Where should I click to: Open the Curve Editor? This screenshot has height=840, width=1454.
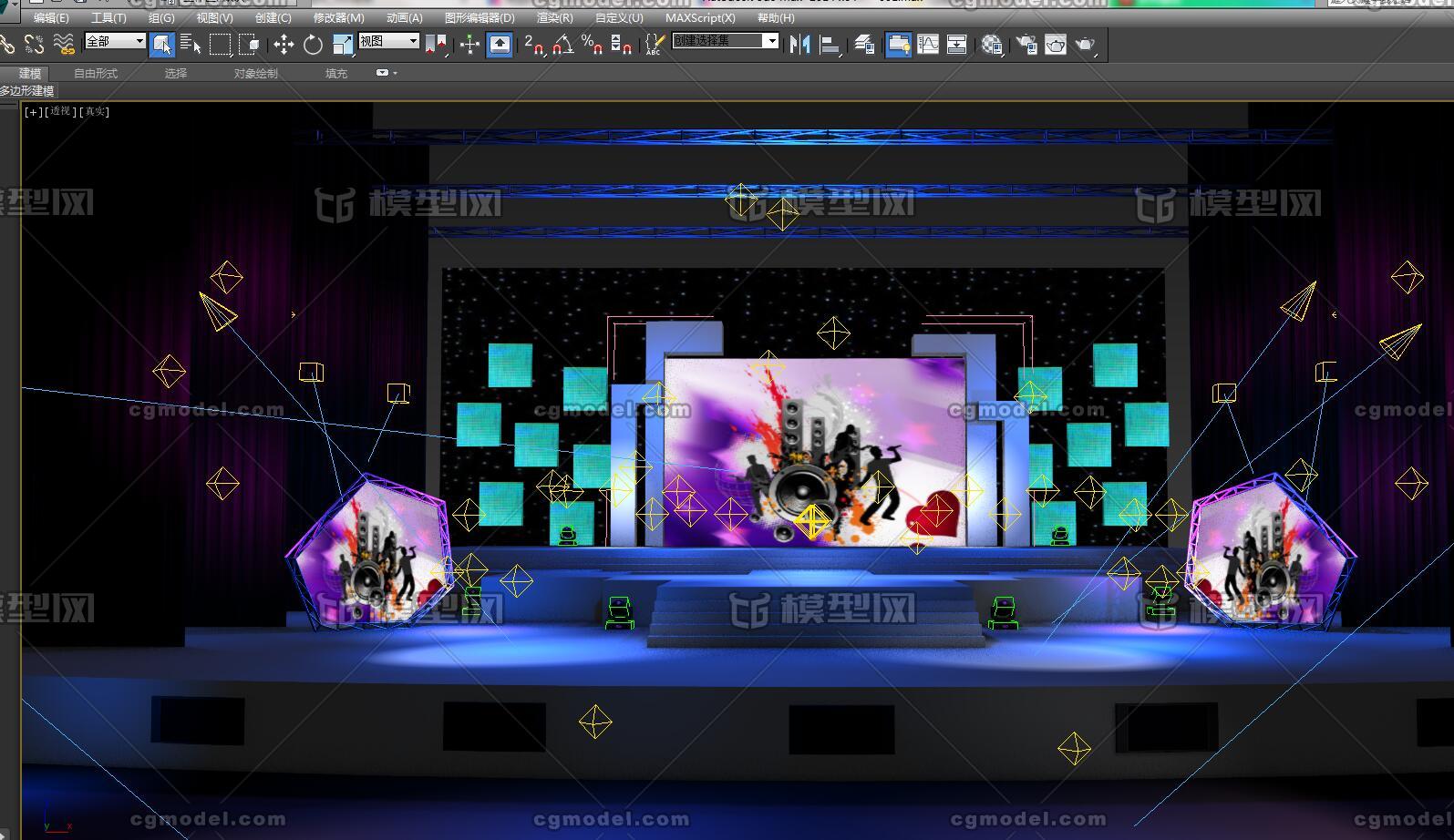928,44
